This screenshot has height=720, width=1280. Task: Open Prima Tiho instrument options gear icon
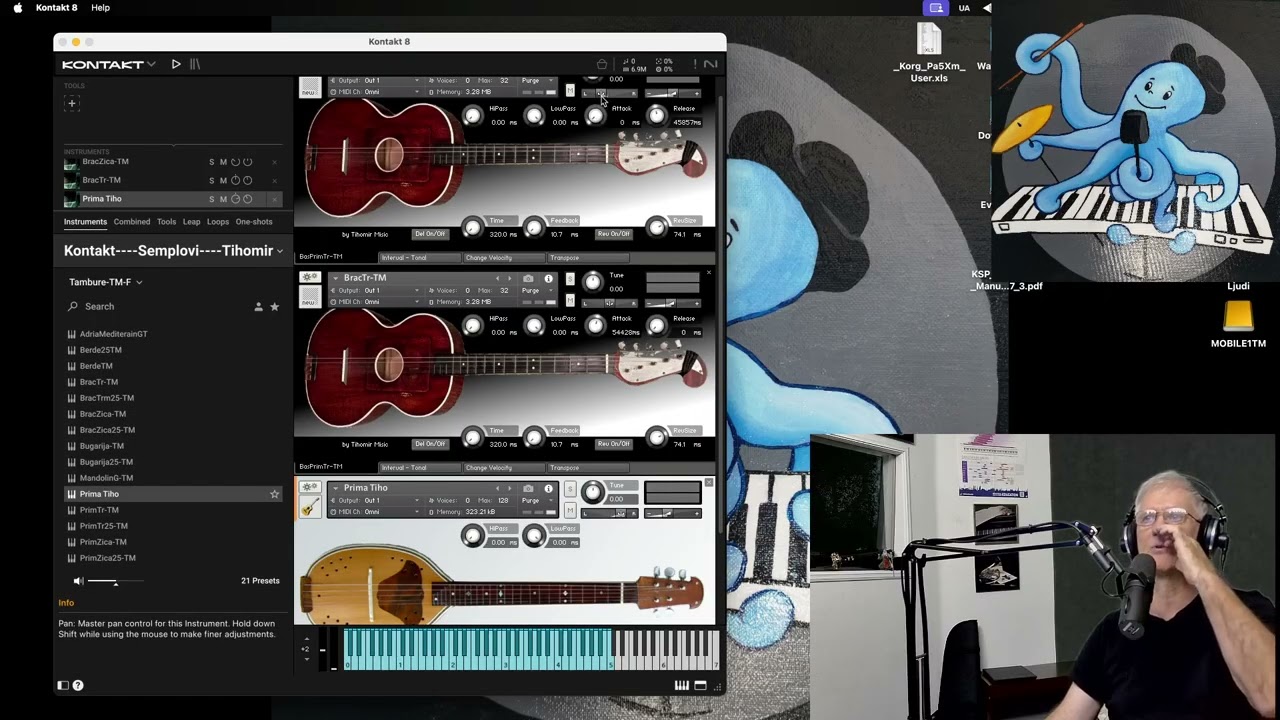click(x=310, y=488)
